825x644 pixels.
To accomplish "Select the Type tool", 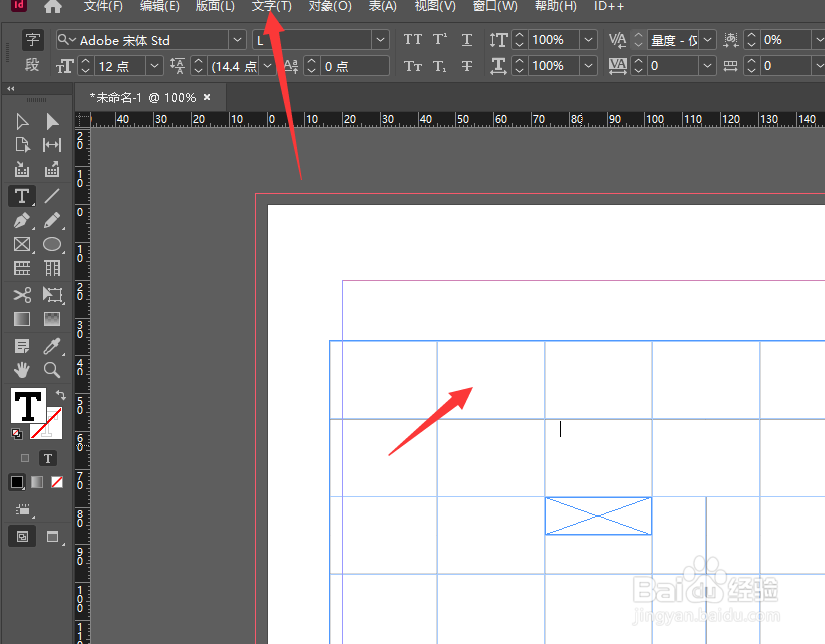I will [x=22, y=196].
